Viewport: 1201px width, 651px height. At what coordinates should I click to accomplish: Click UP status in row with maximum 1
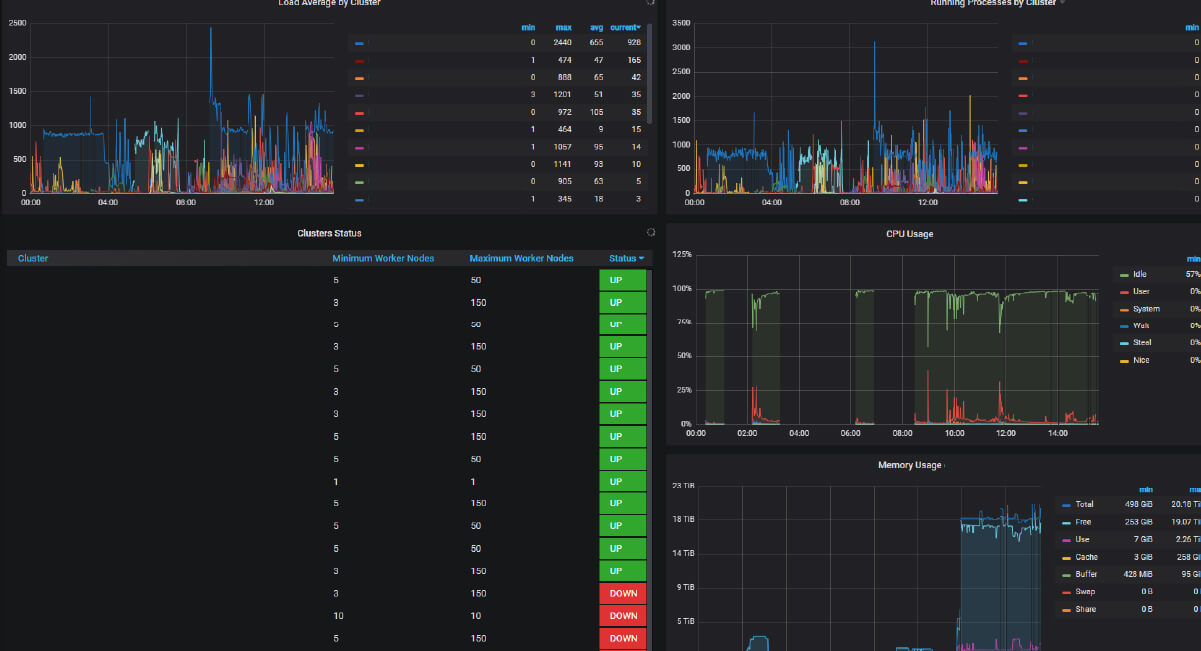(623, 482)
